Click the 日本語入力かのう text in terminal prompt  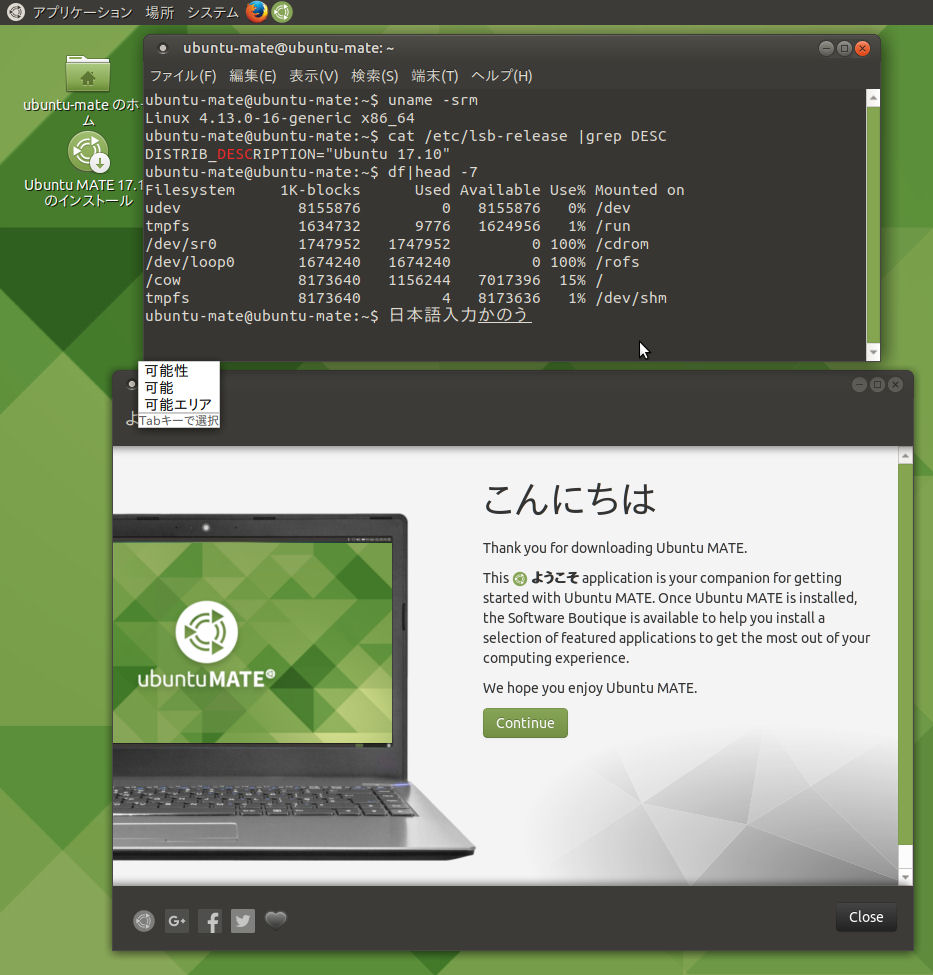coord(460,315)
